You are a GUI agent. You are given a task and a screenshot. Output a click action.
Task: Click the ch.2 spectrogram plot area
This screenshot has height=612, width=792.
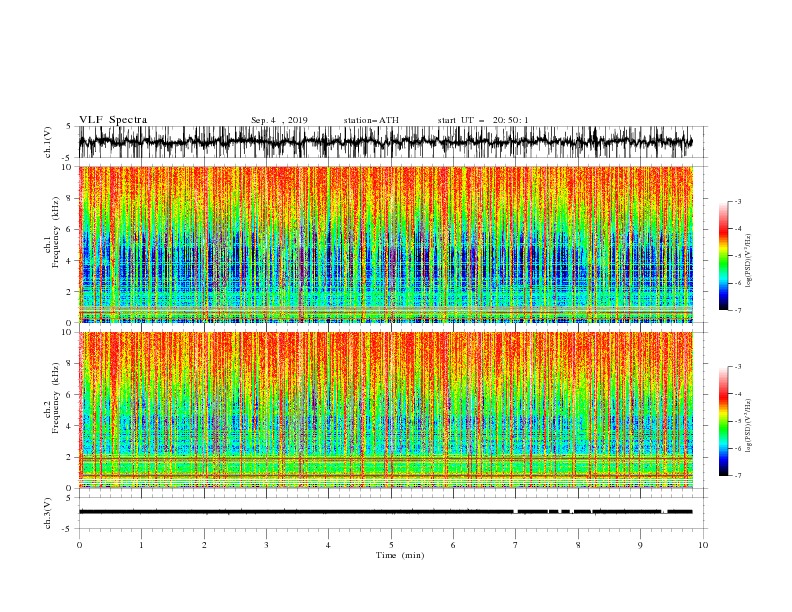point(386,410)
